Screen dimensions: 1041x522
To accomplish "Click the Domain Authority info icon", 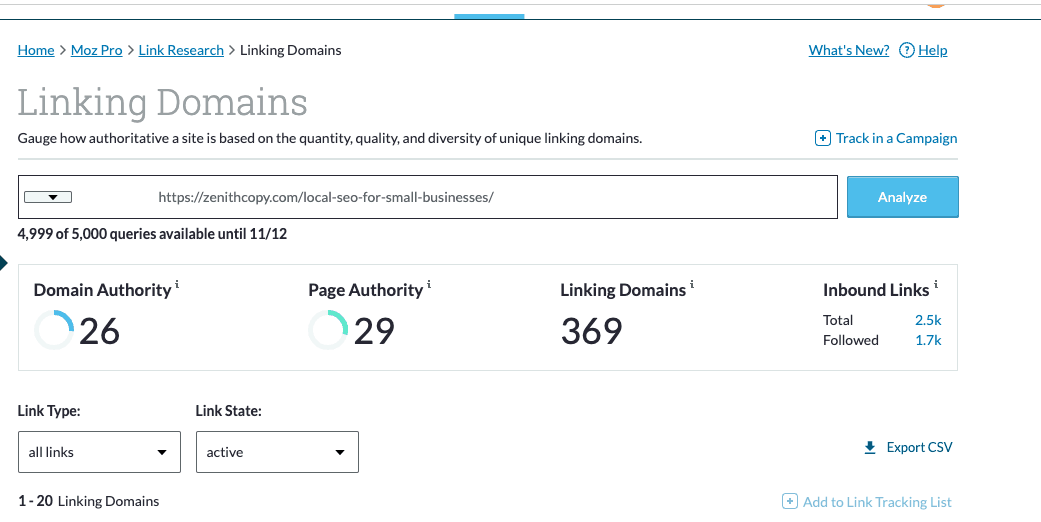I will pos(177,285).
